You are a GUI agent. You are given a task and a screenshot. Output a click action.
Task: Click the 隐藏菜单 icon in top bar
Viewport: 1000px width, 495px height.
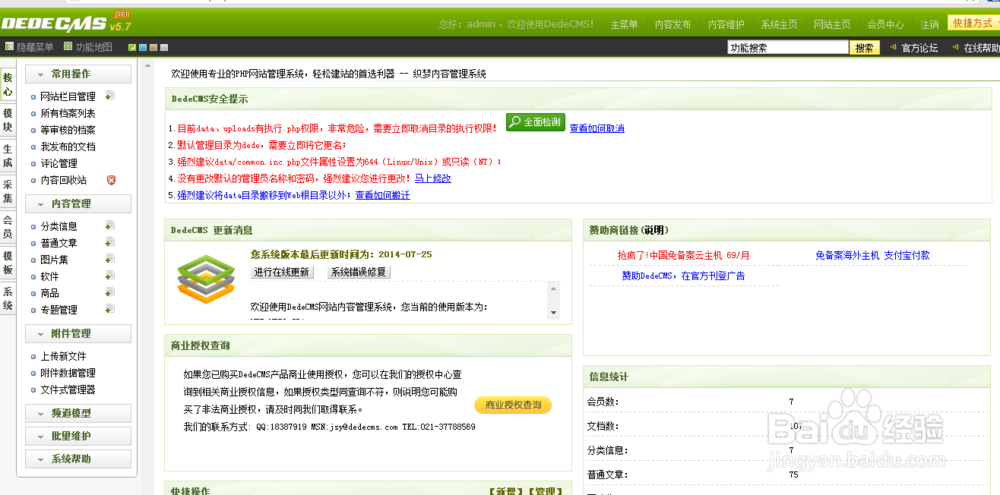pyautogui.click(x=10, y=47)
